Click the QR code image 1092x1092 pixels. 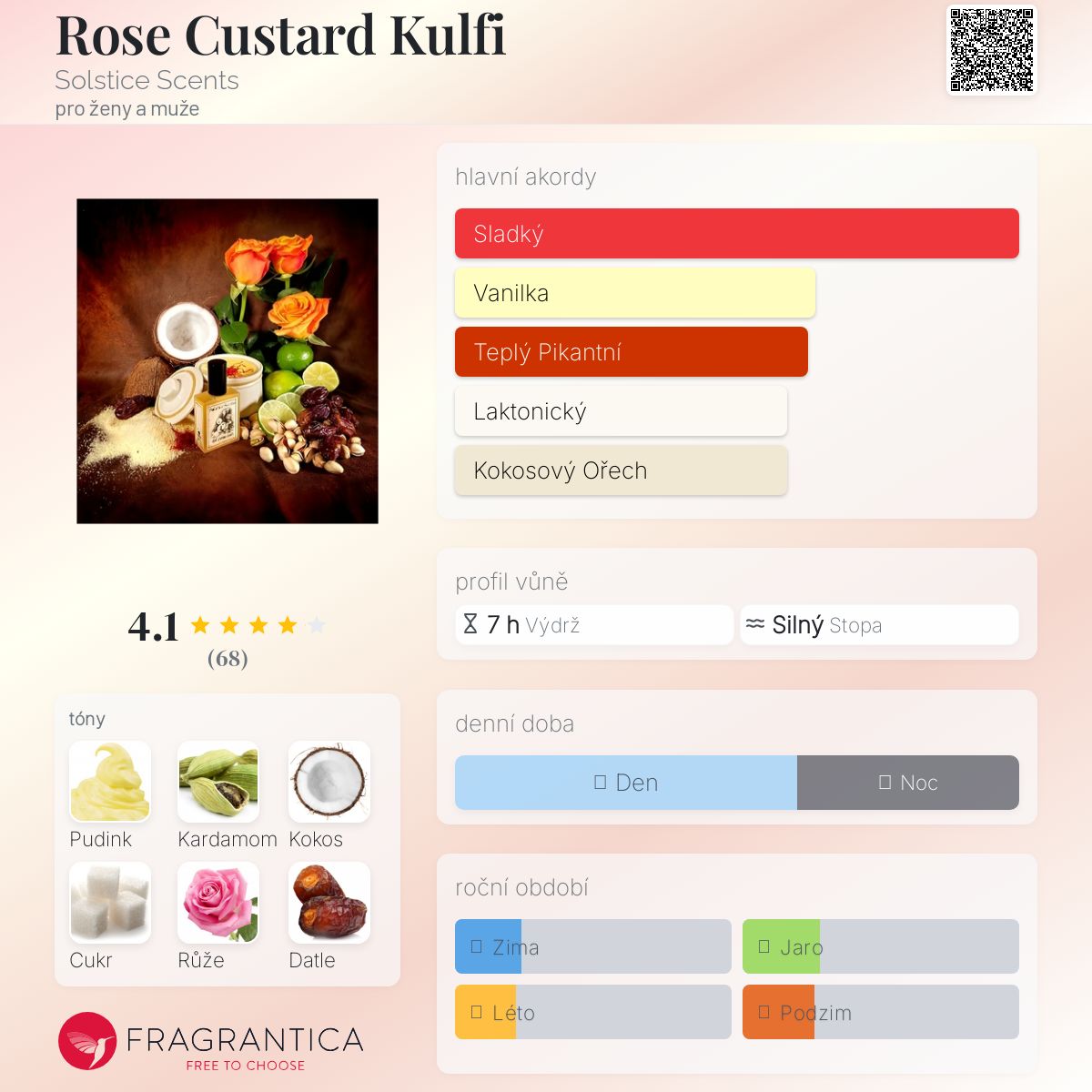(992, 50)
